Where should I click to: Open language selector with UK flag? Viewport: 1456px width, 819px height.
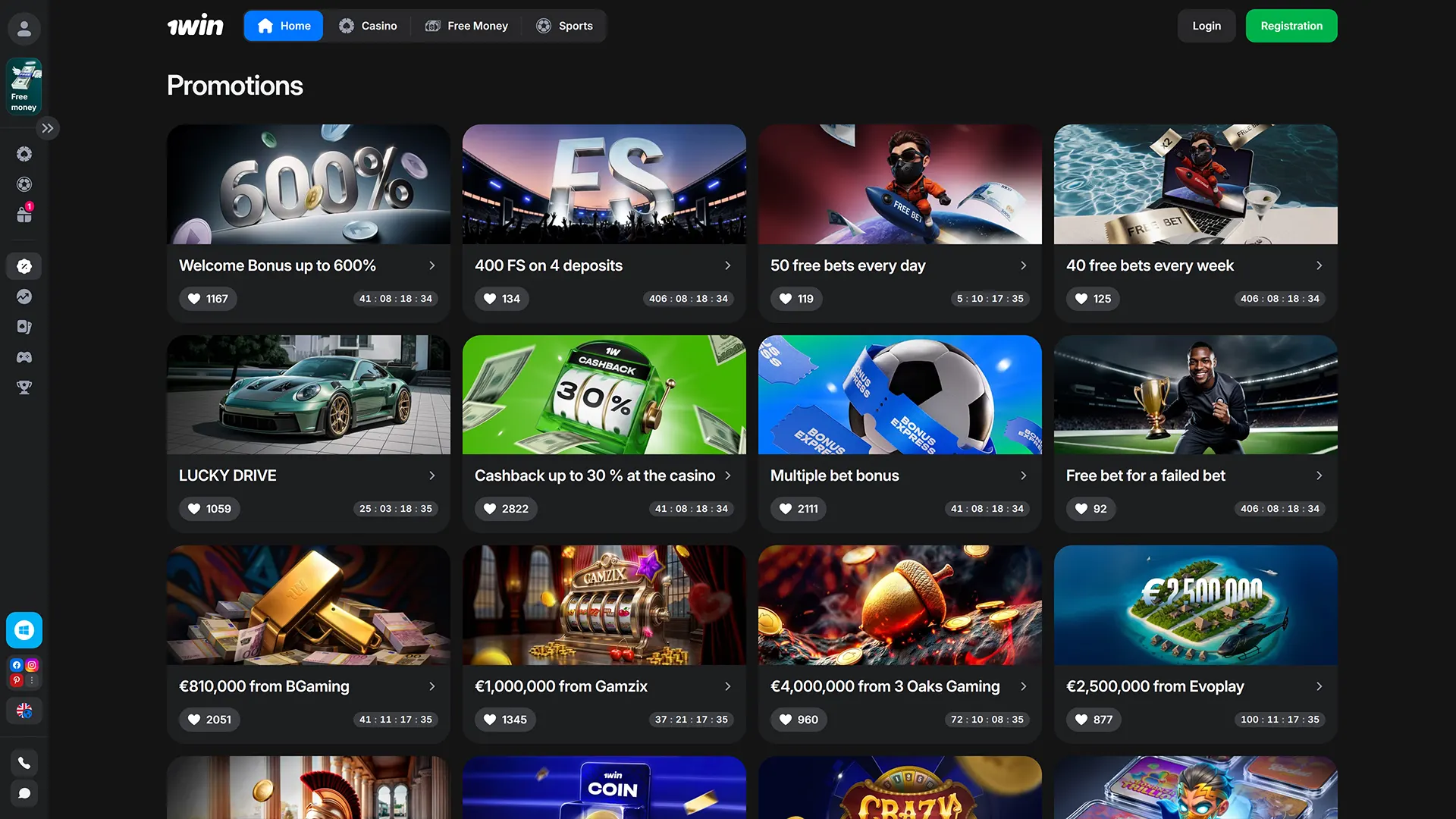(24, 711)
